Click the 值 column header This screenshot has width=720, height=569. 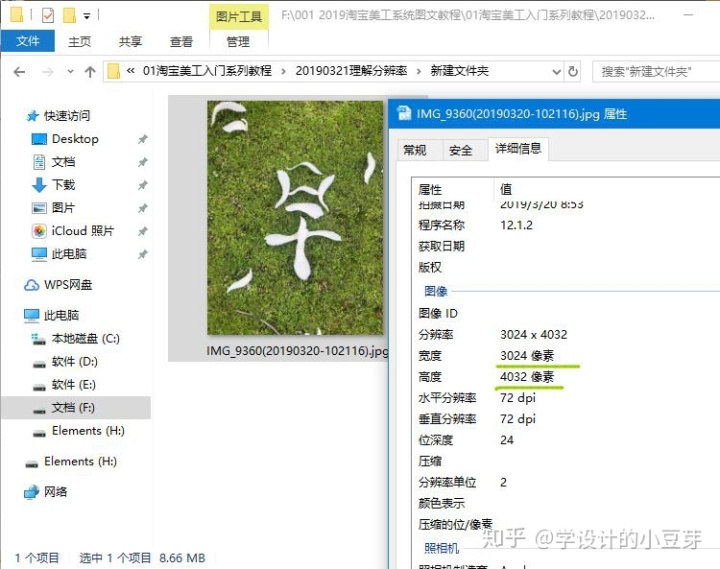[x=506, y=189]
